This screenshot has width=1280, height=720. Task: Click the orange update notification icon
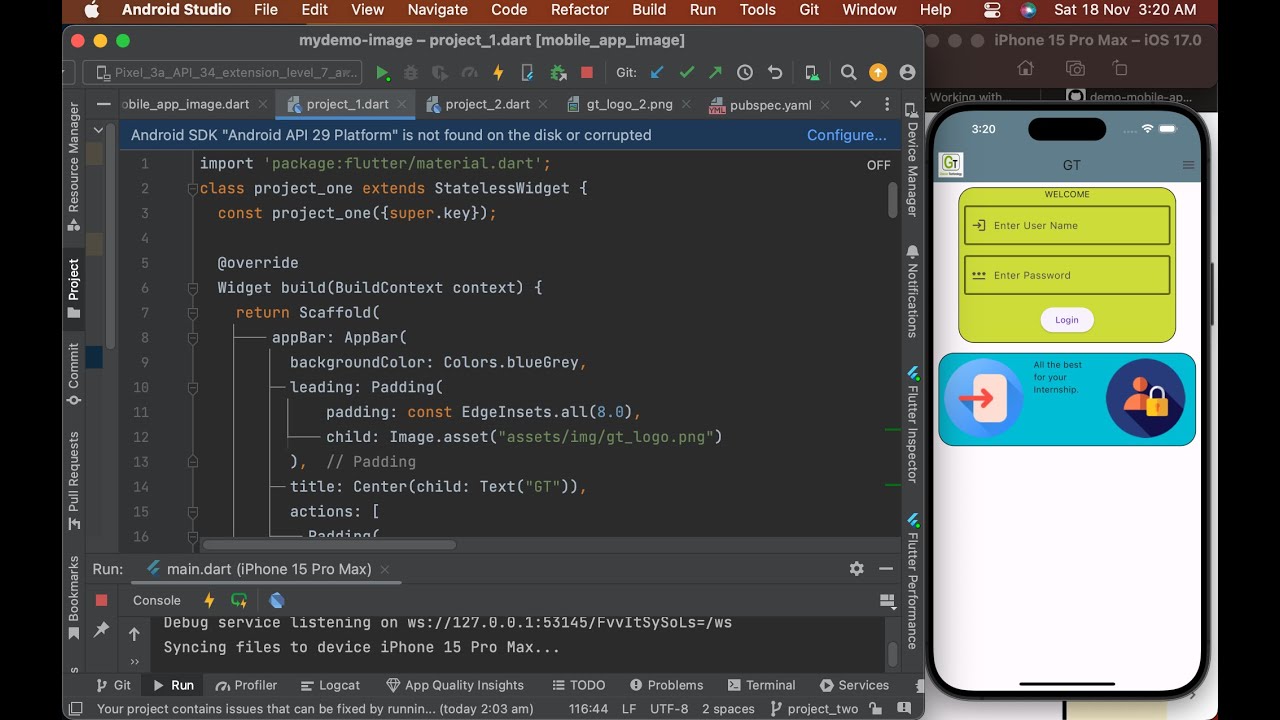(878, 73)
